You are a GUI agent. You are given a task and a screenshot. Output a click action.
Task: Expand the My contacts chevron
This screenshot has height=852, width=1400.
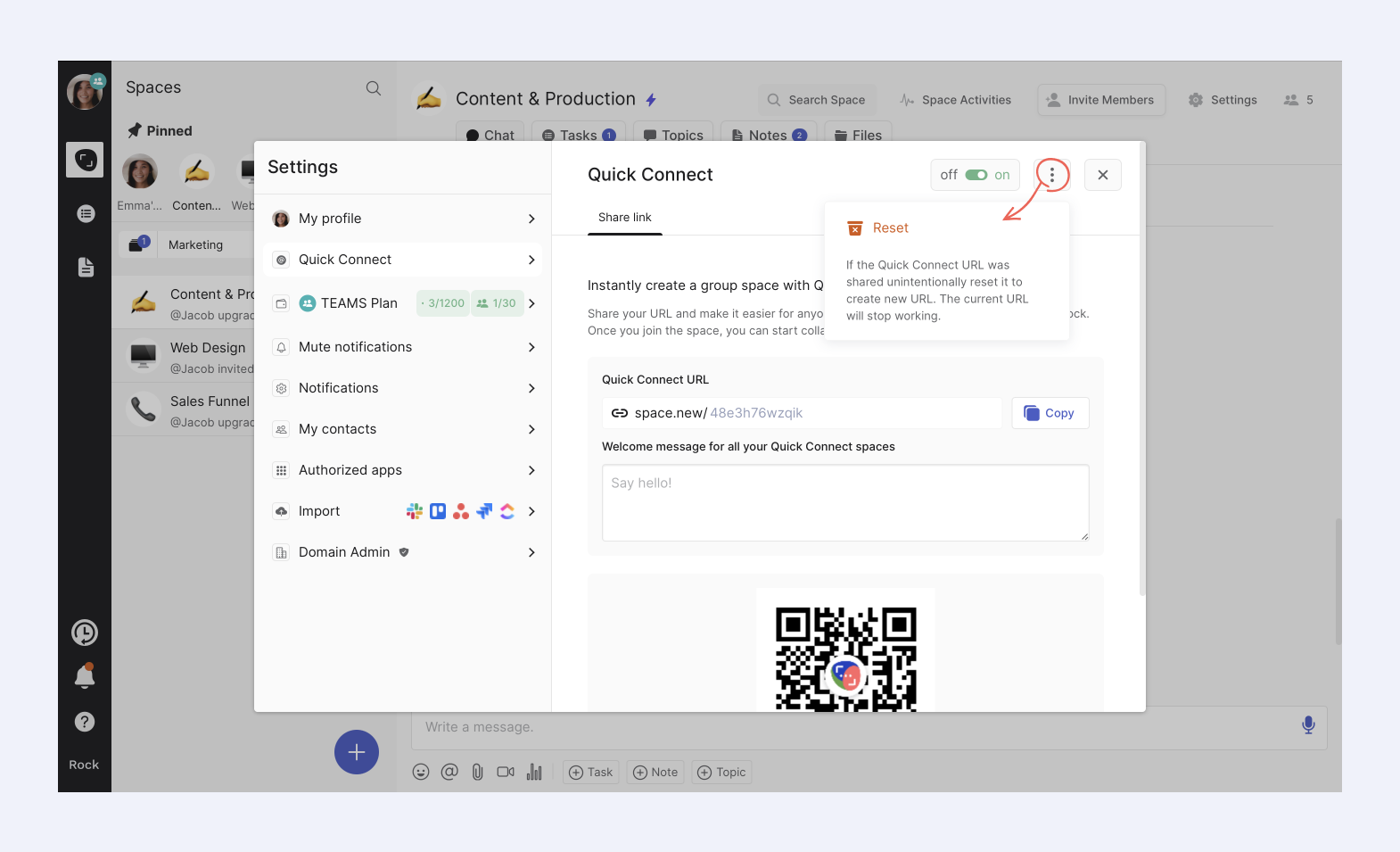(531, 429)
